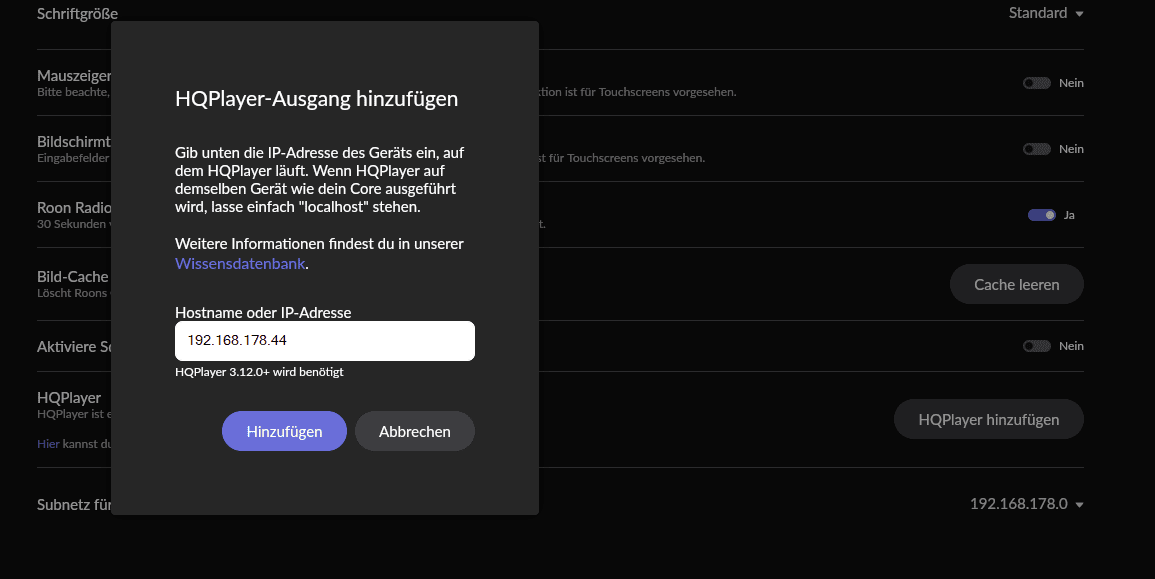Viewport: 1155px width, 579px height.
Task: Click the Subnetz setting label
Action: 74,505
